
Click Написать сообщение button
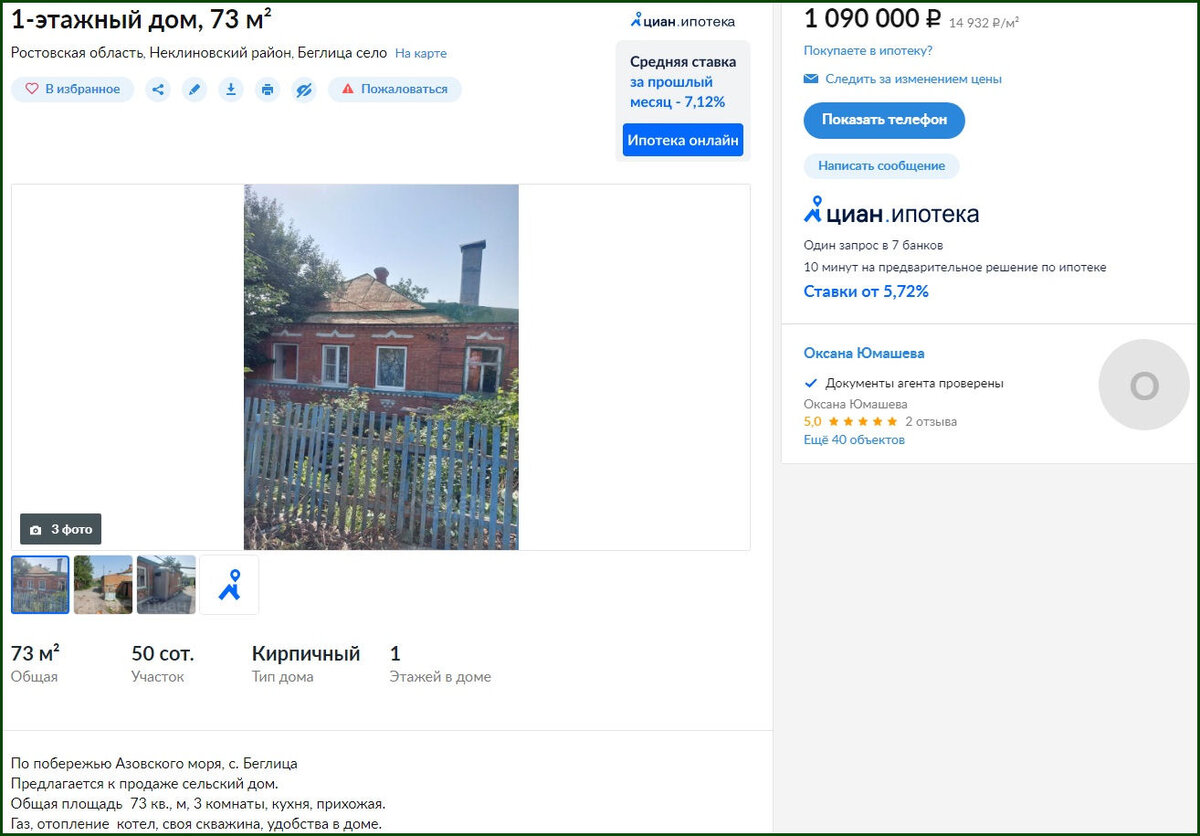click(881, 166)
